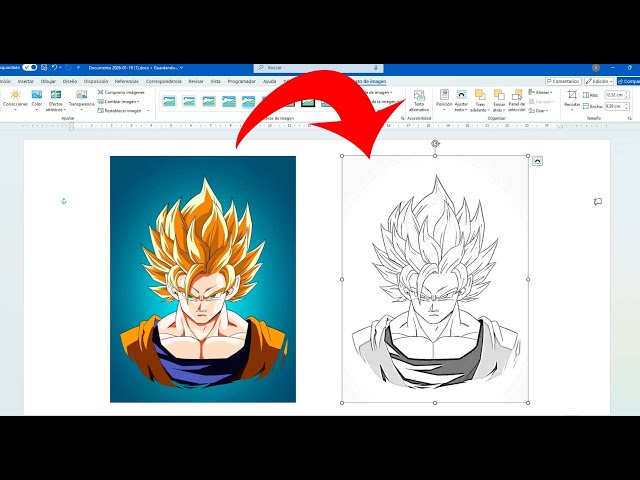640x480 pixels.
Task: Click Restablecer imagen
Action: 120,111
